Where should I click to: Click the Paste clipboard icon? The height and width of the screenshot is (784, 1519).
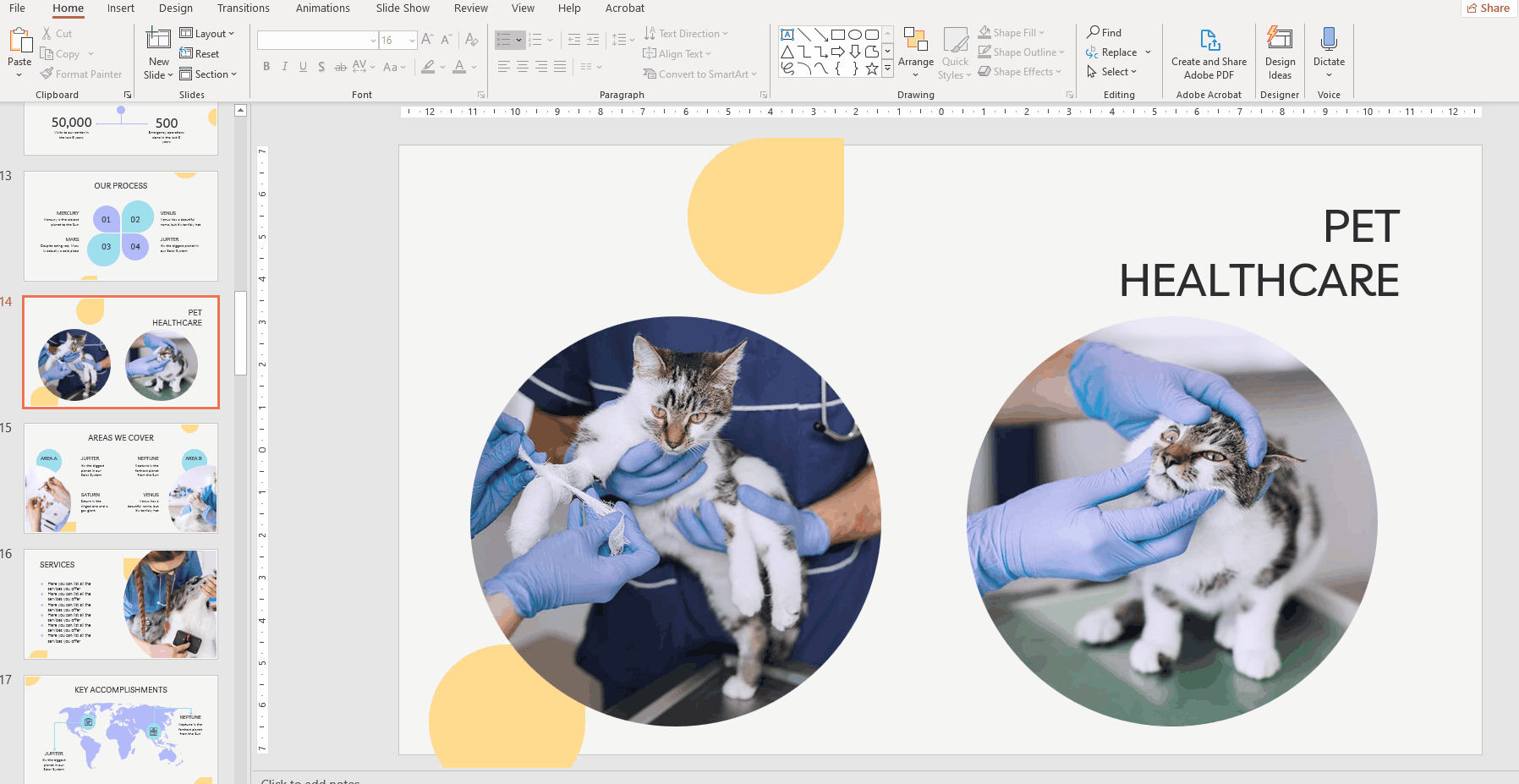(19, 41)
